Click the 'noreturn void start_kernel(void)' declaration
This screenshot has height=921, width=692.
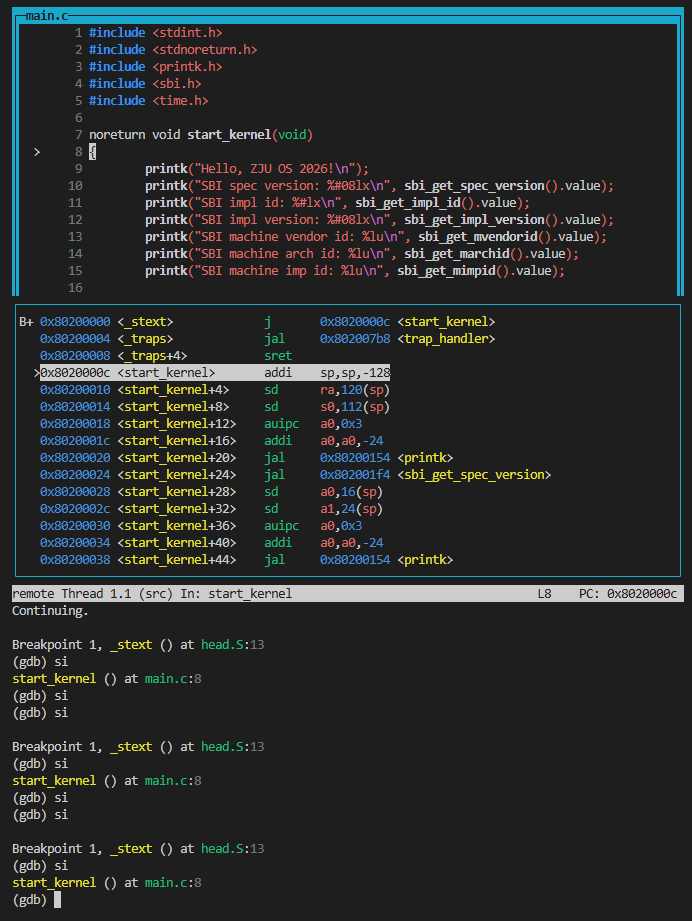click(x=201, y=135)
